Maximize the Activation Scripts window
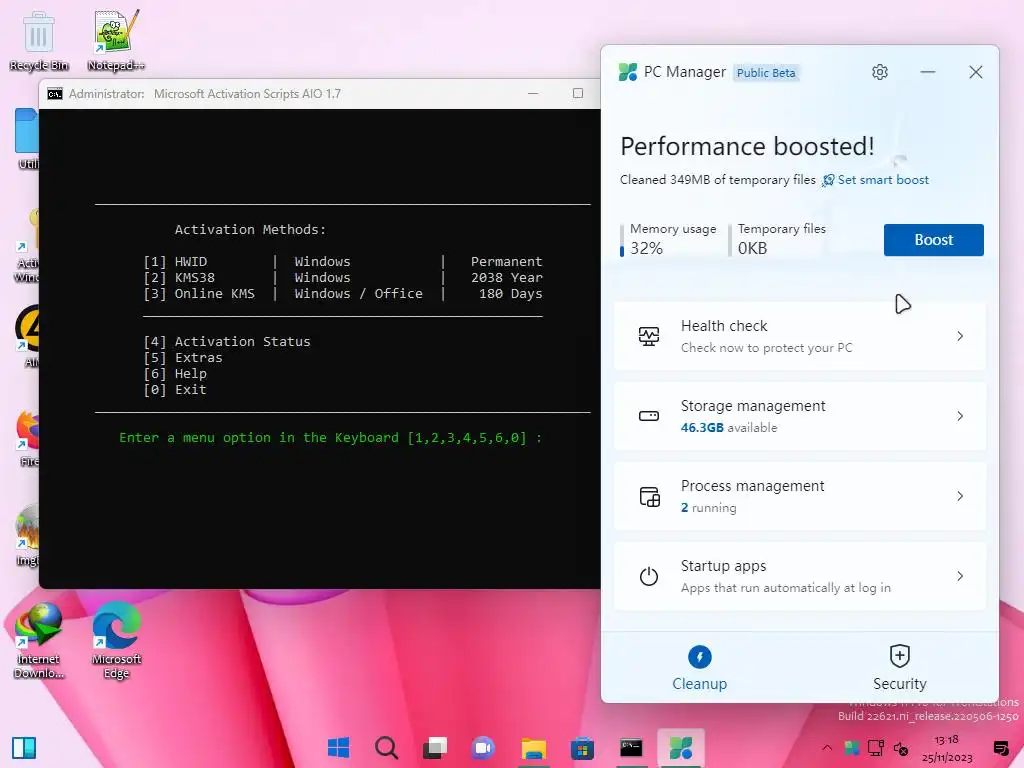The height and width of the screenshot is (768, 1024). click(578, 93)
